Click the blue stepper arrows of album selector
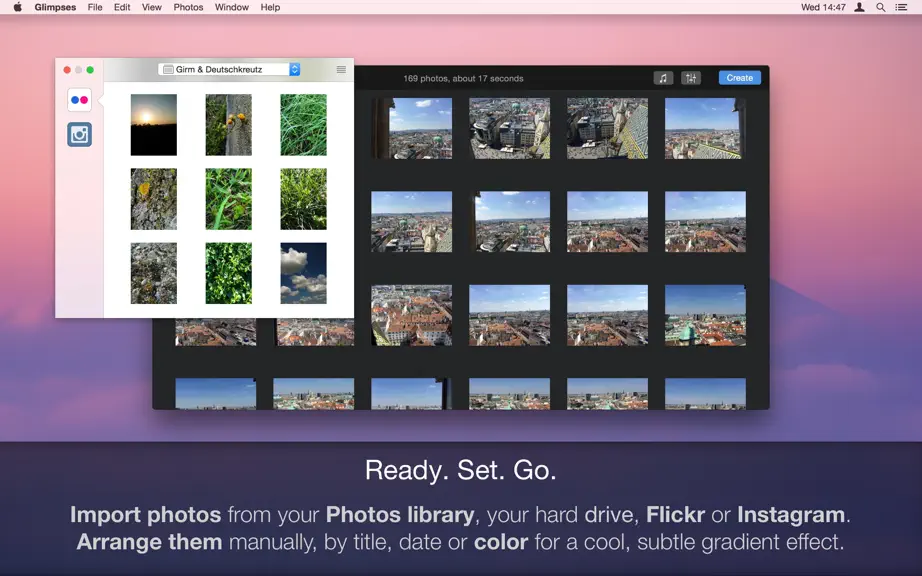The width and height of the screenshot is (922, 576). [295, 69]
